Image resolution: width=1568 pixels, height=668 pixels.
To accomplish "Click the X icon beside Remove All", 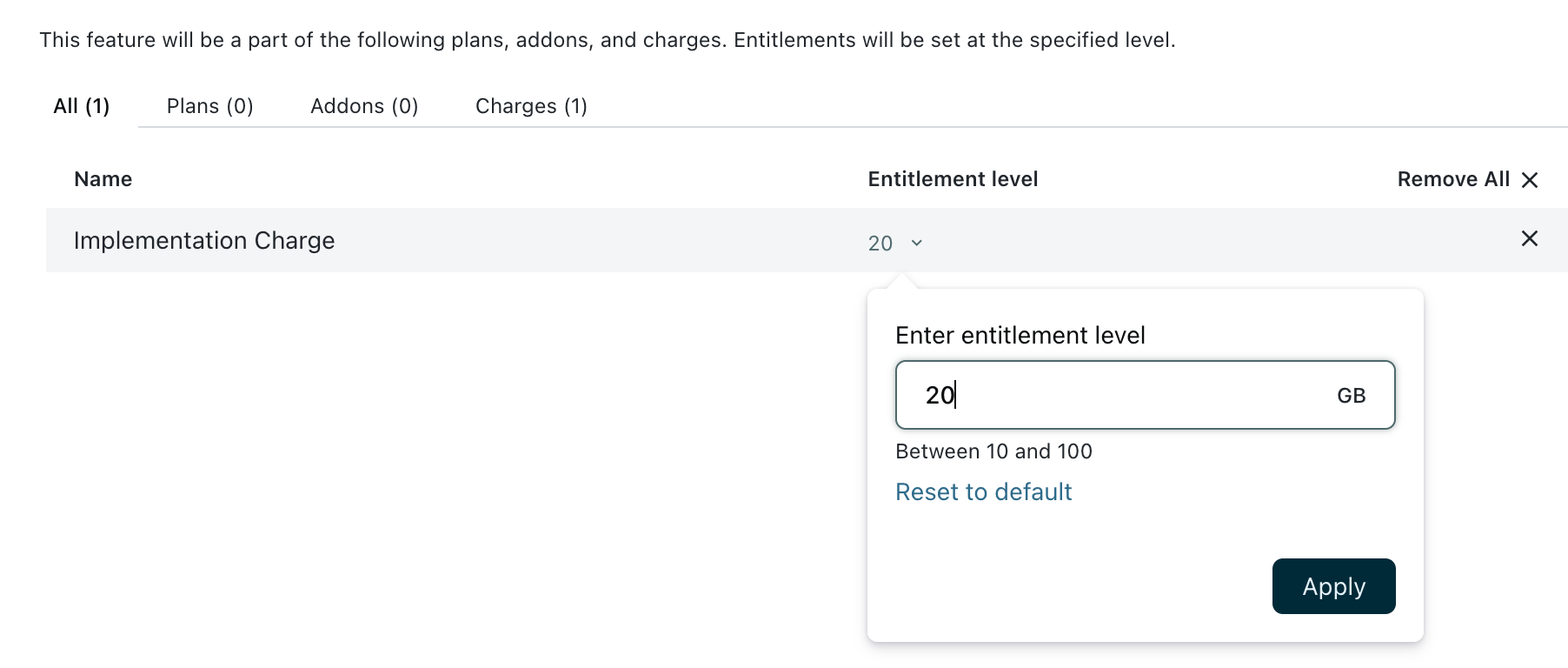I will click(x=1530, y=180).
